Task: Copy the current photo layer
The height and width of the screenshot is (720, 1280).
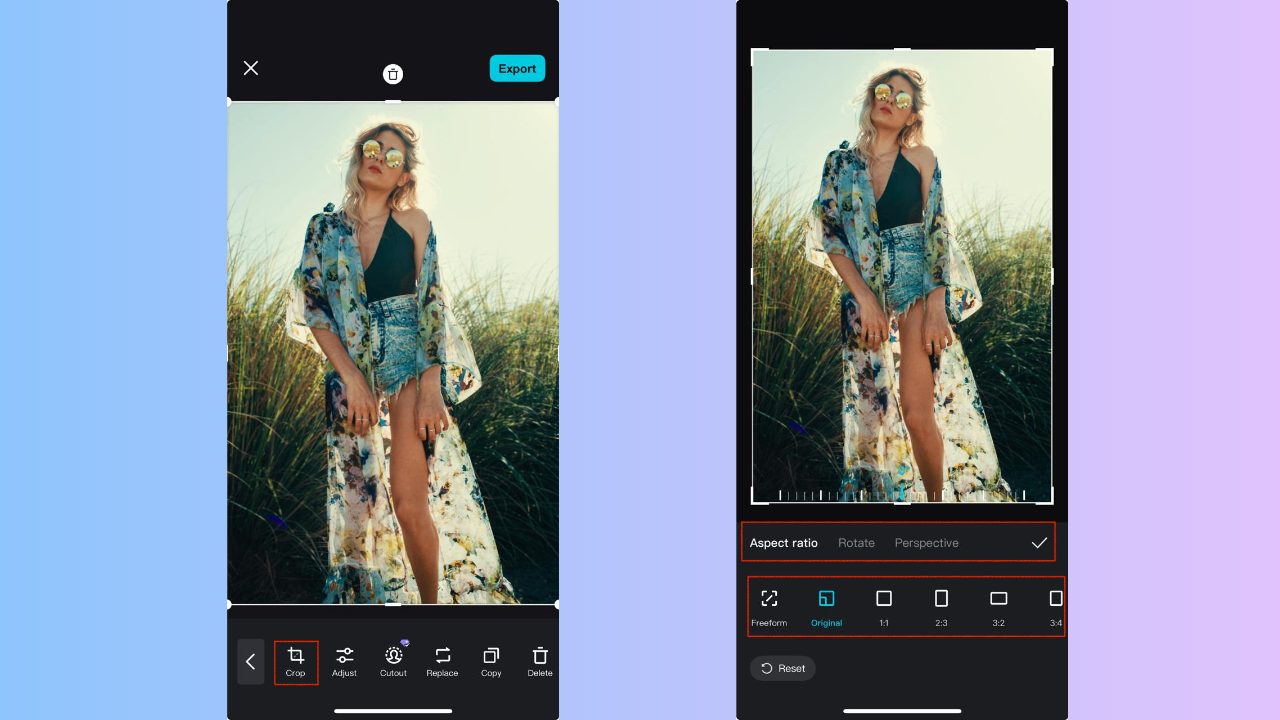Action: (x=491, y=661)
